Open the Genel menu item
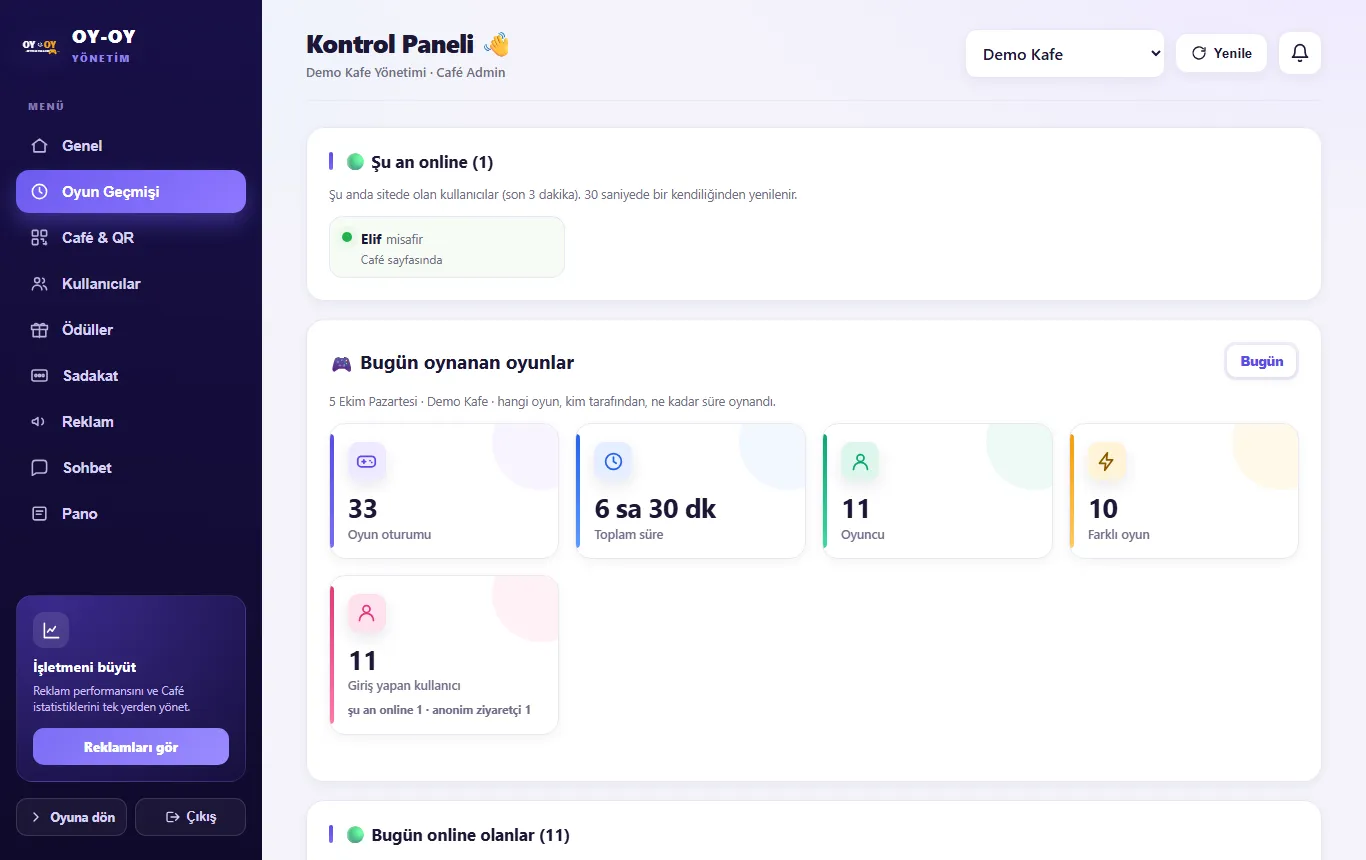 pos(131,146)
